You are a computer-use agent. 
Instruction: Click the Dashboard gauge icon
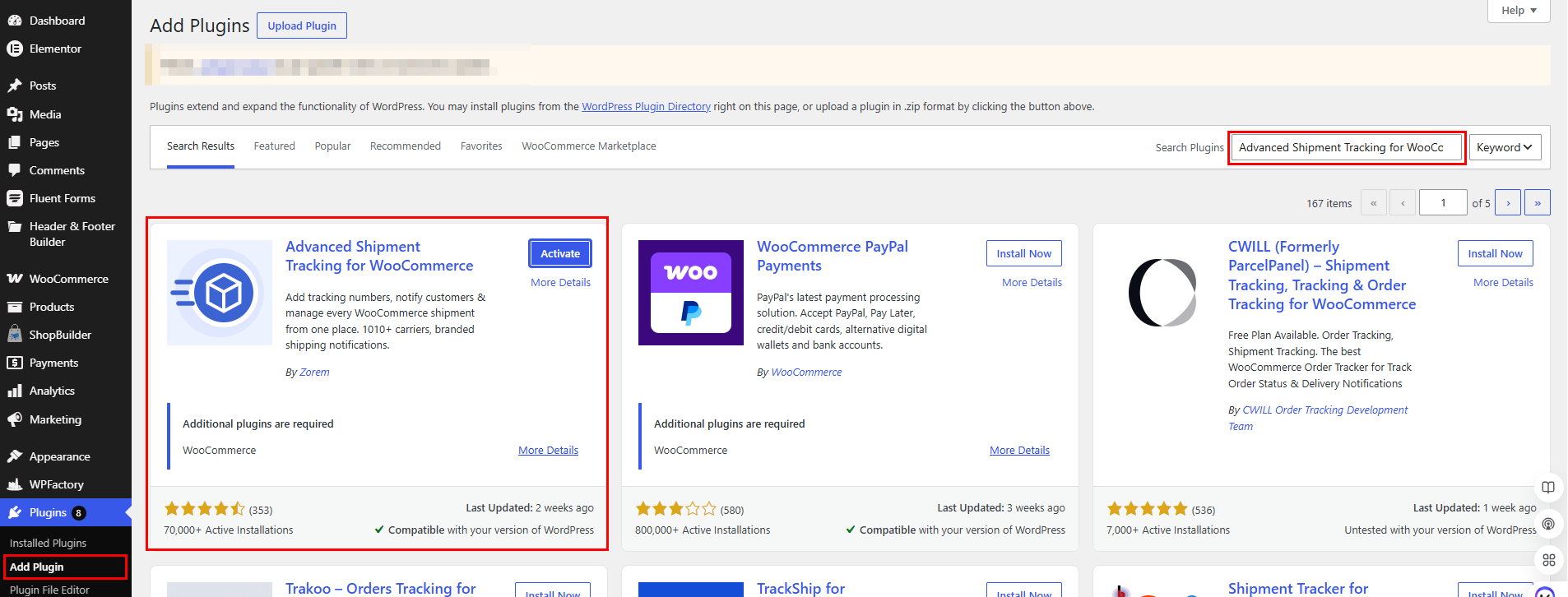point(15,21)
